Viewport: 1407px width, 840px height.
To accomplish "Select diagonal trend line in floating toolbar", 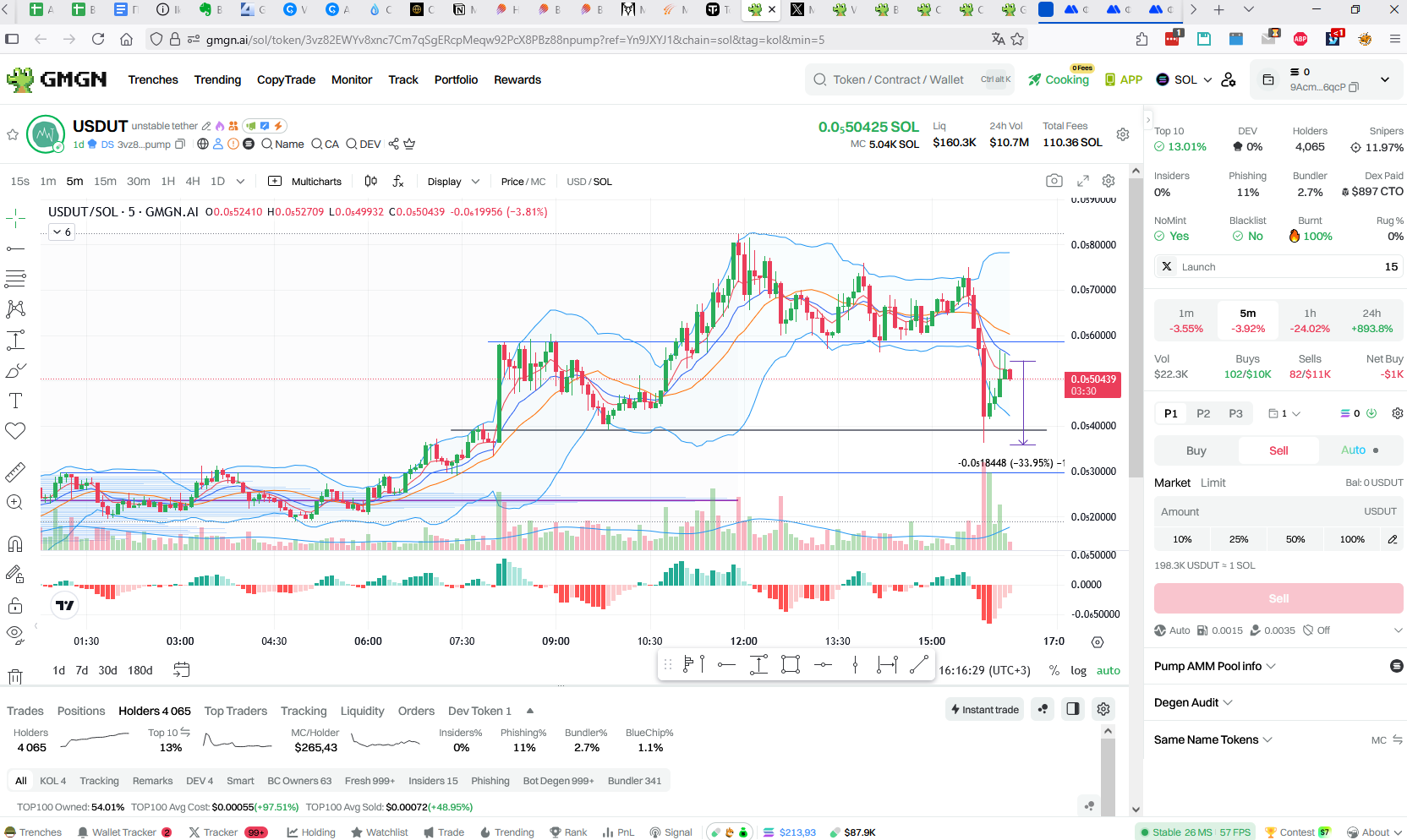I will coord(919,665).
